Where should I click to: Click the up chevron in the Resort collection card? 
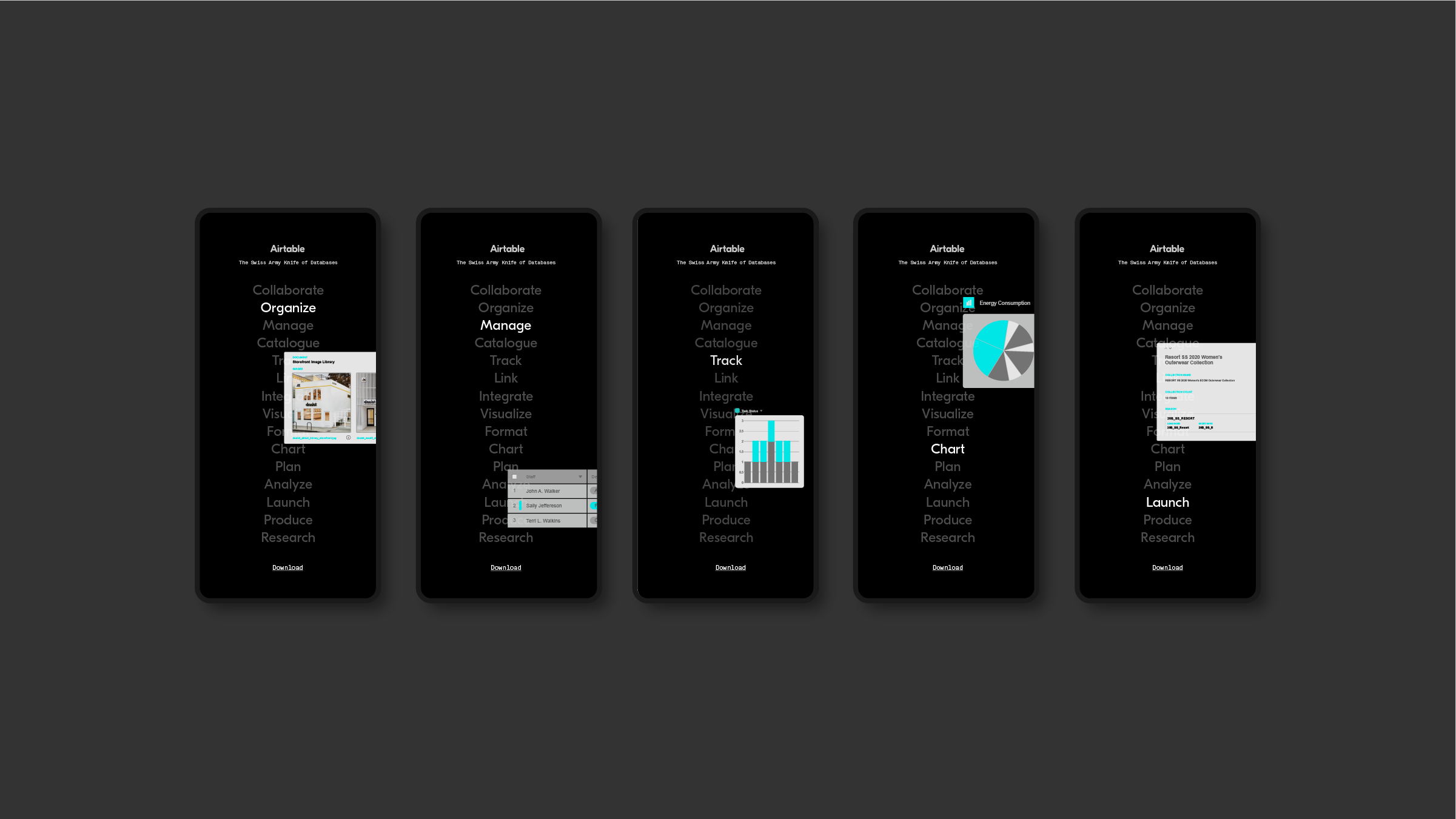pyautogui.click(x=1166, y=348)
